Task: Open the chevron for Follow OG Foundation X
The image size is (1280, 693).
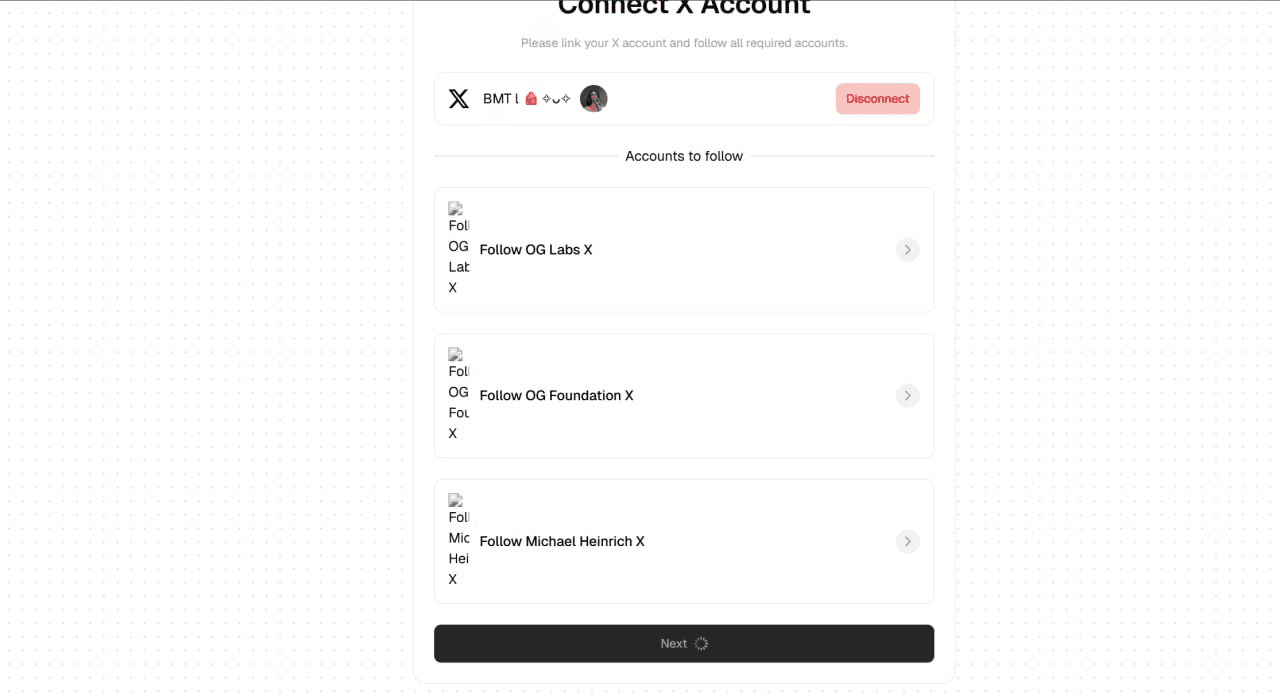Action: tap(907, 396)
